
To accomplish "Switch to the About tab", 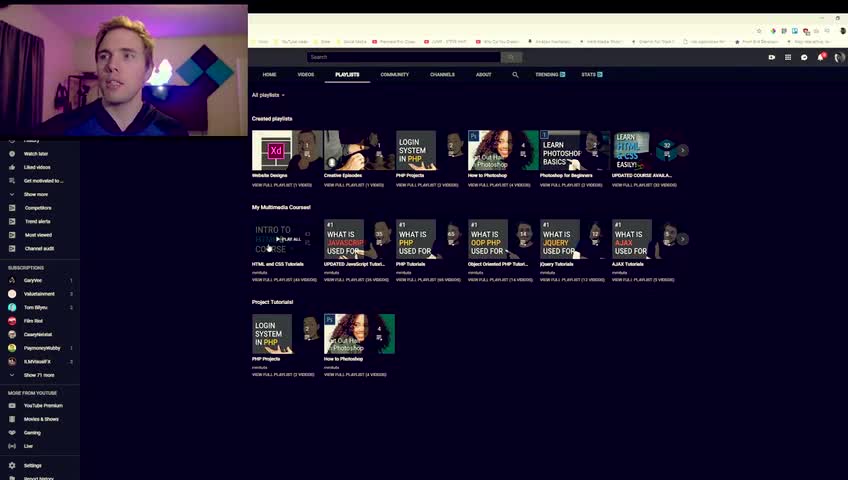I will 483,75.
